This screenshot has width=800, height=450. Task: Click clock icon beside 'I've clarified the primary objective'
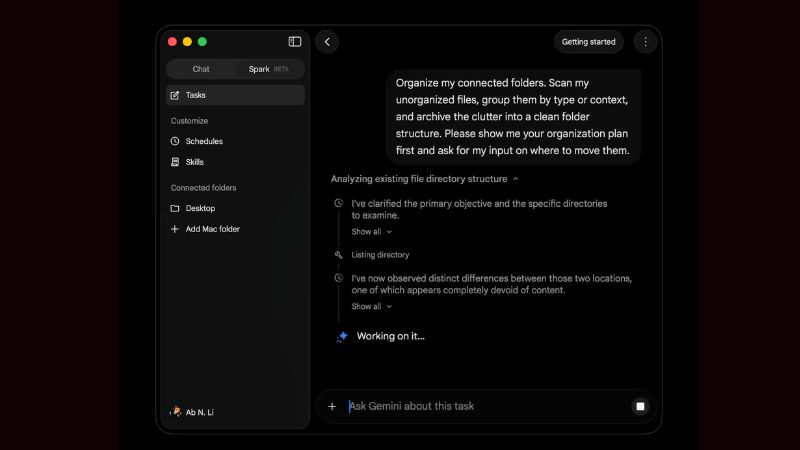[338, 203]
